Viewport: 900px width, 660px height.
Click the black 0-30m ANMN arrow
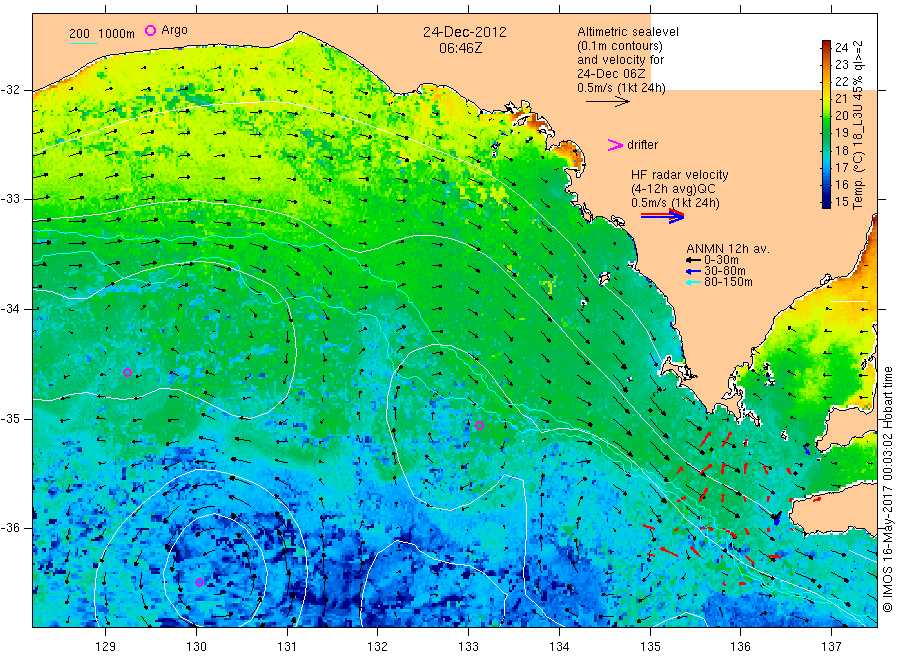coord(693,260)
